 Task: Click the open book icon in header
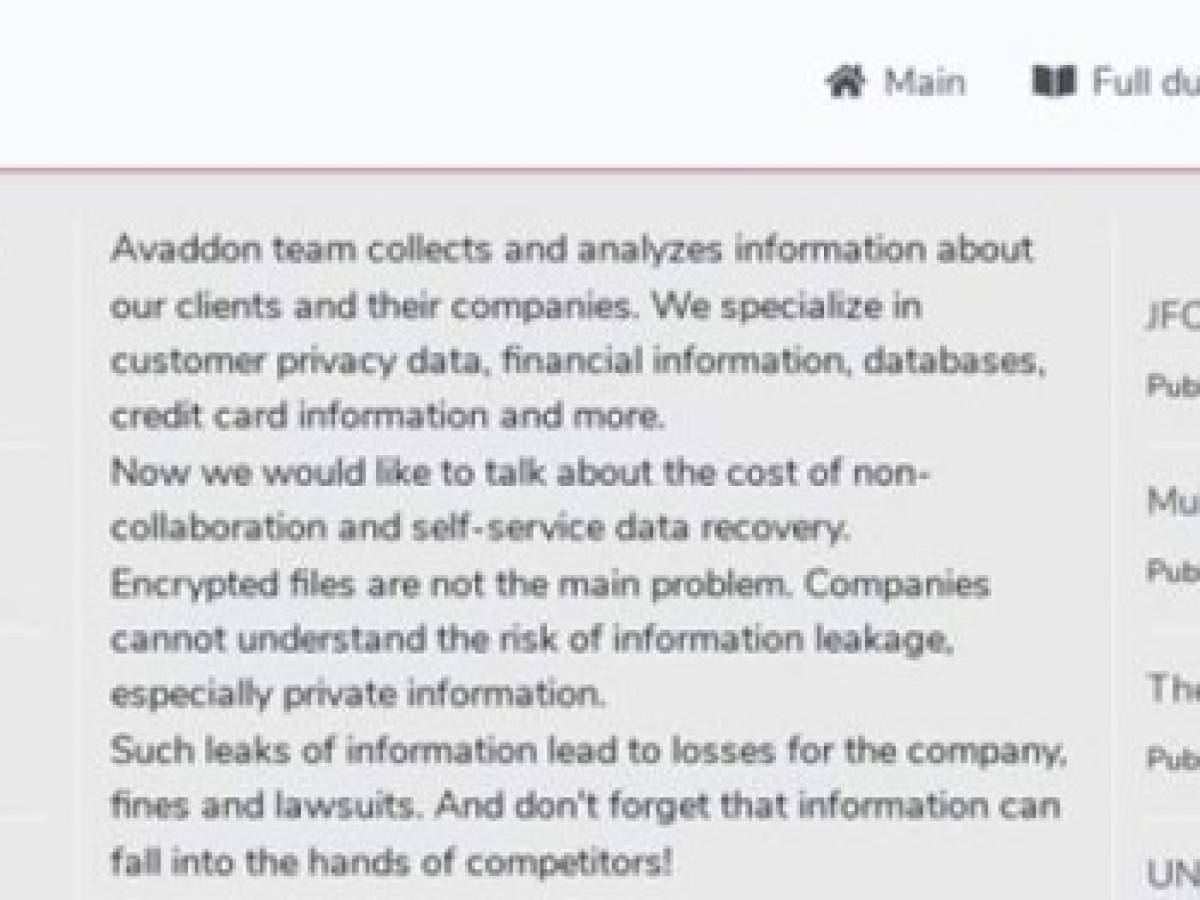point(1053,81)
